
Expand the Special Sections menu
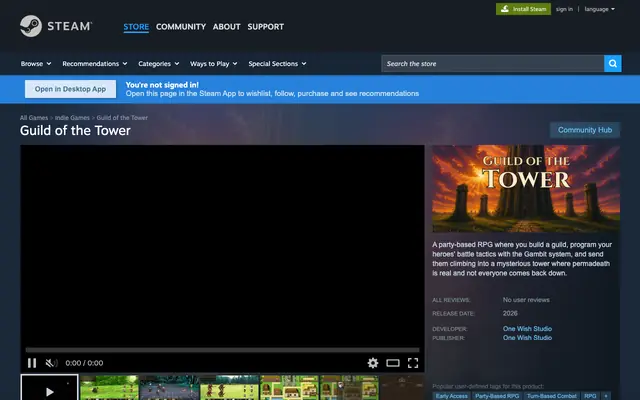277,64
